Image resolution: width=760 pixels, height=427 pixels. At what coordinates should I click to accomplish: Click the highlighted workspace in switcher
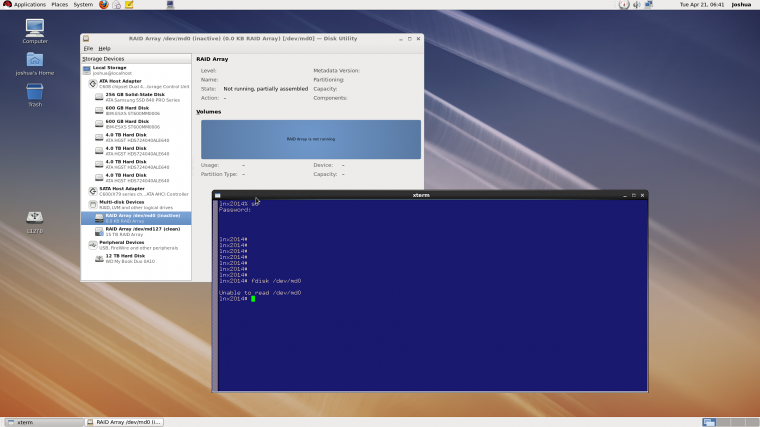tap(709, 422)
